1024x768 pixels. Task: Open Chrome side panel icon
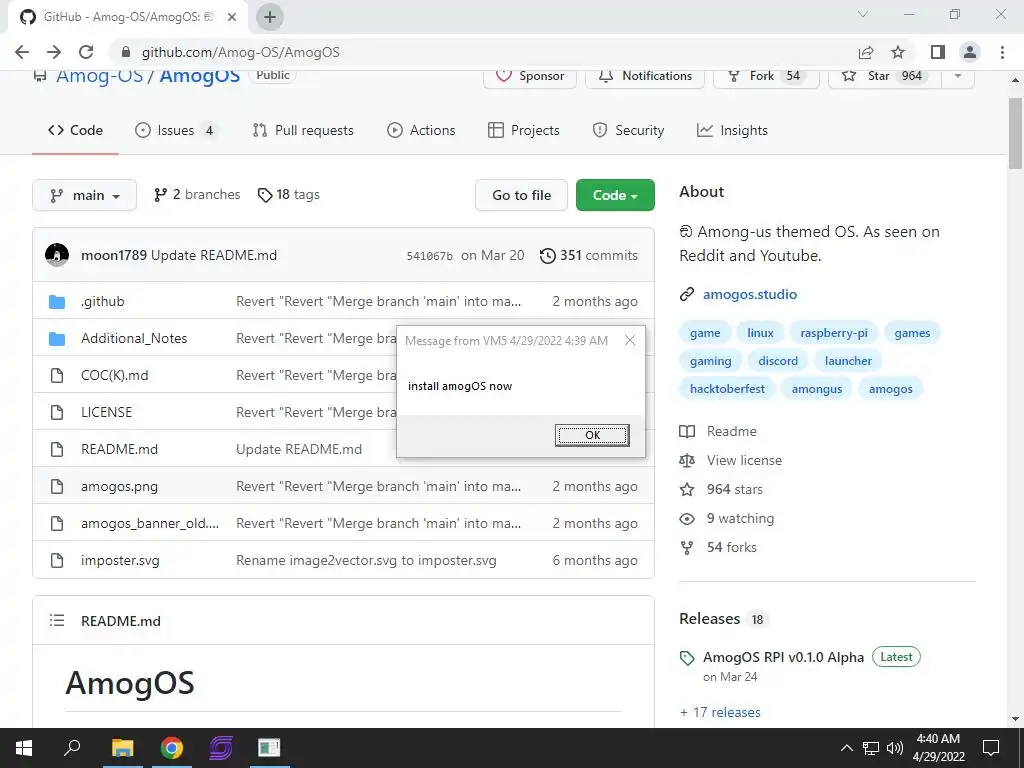[938, 52]
